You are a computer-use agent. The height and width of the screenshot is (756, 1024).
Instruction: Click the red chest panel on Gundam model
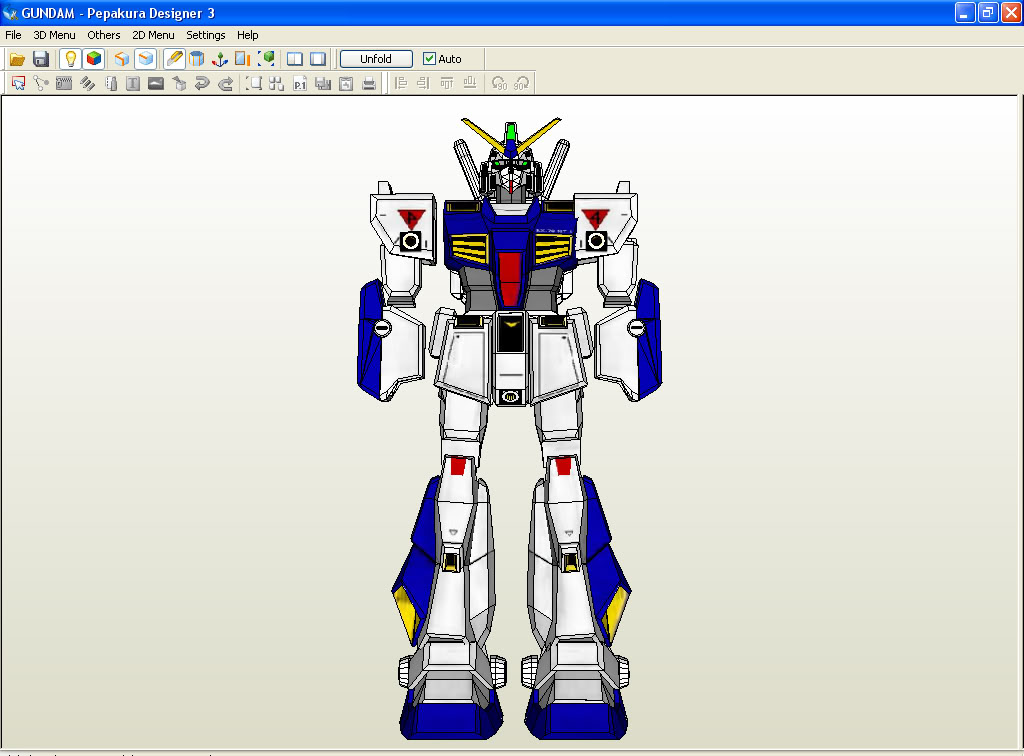click(x=510, y=279)
